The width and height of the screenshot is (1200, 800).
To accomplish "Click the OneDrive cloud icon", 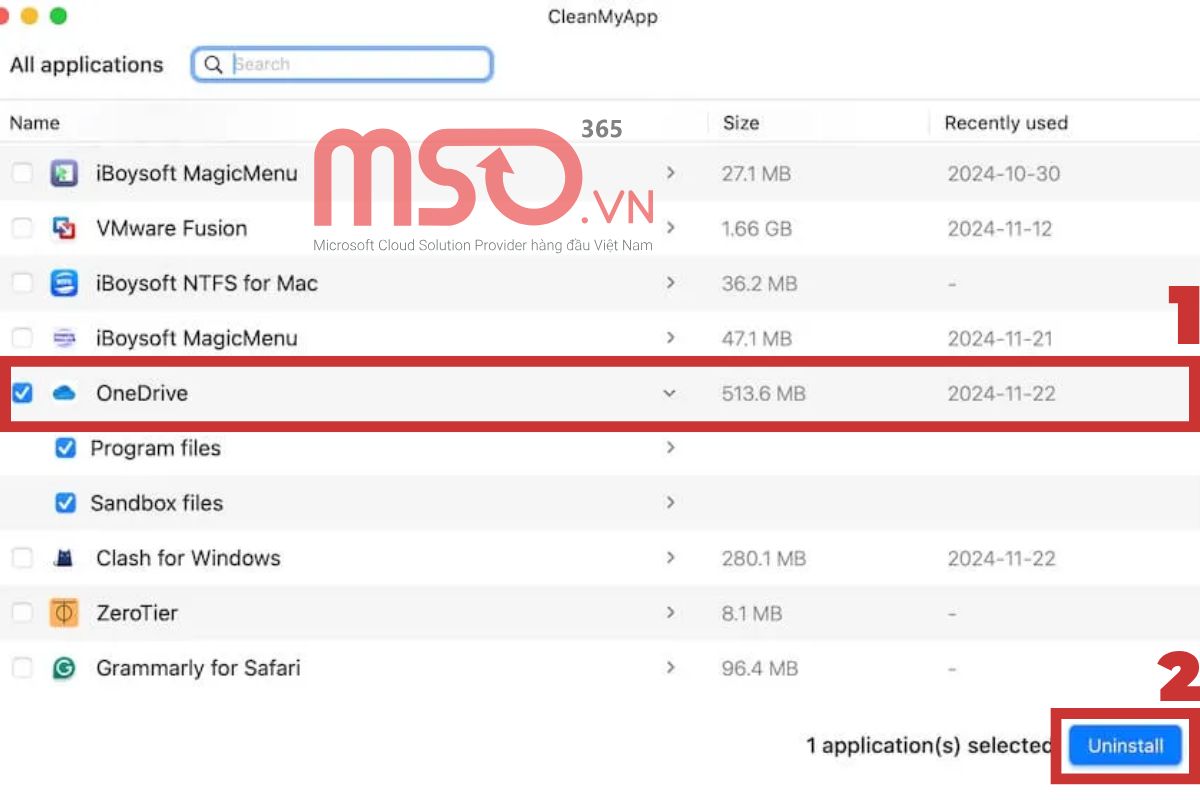I will [64, 394].
